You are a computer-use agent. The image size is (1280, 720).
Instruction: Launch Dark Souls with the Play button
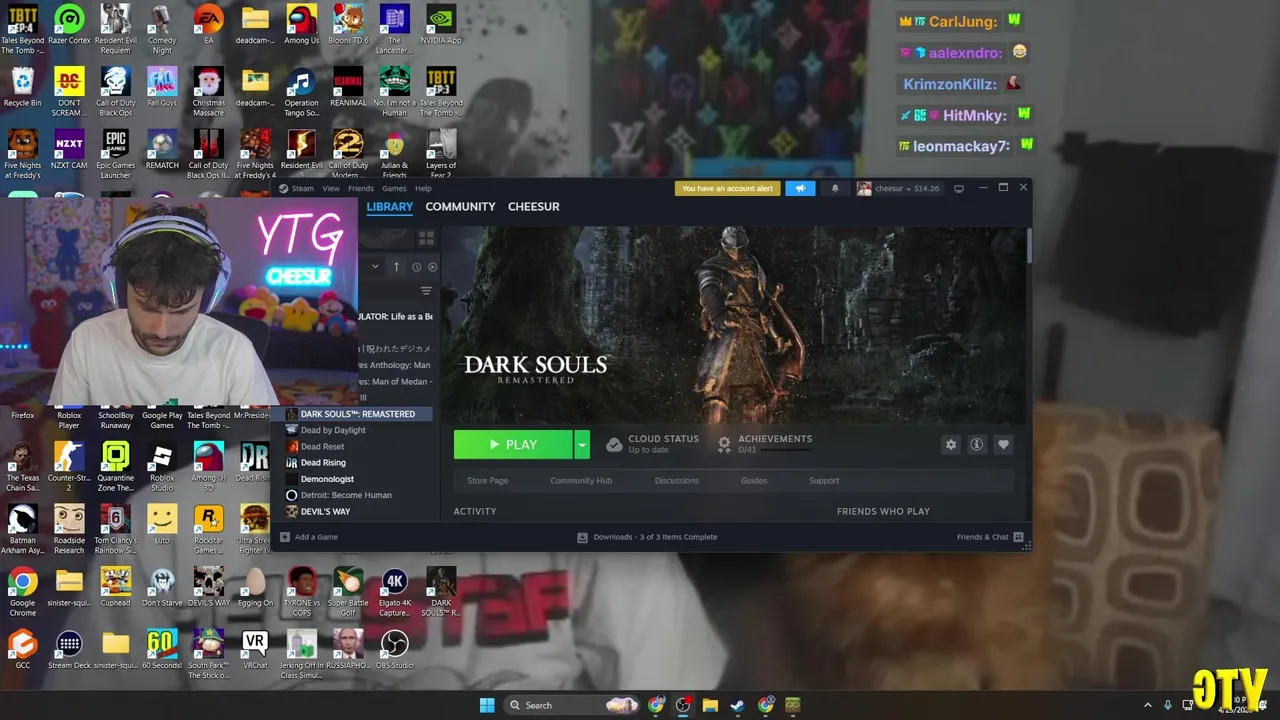click(x=513, y=445)
